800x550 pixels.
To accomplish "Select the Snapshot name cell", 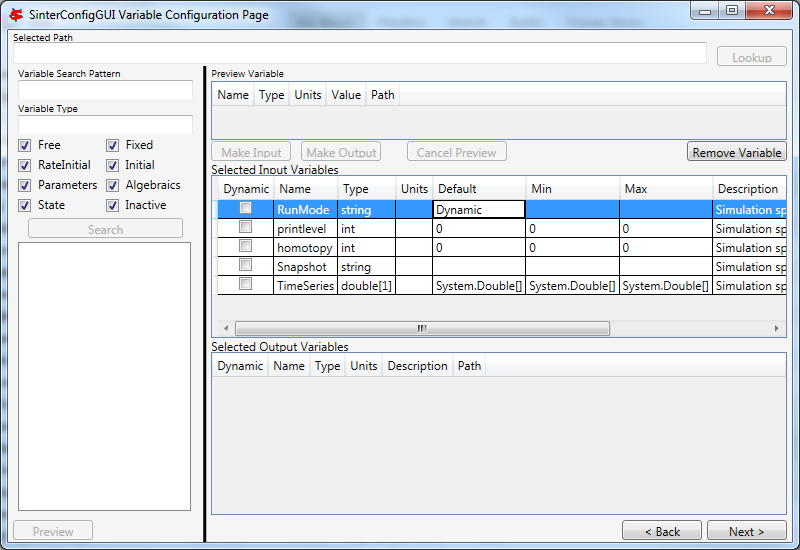I will coord(305,267).
